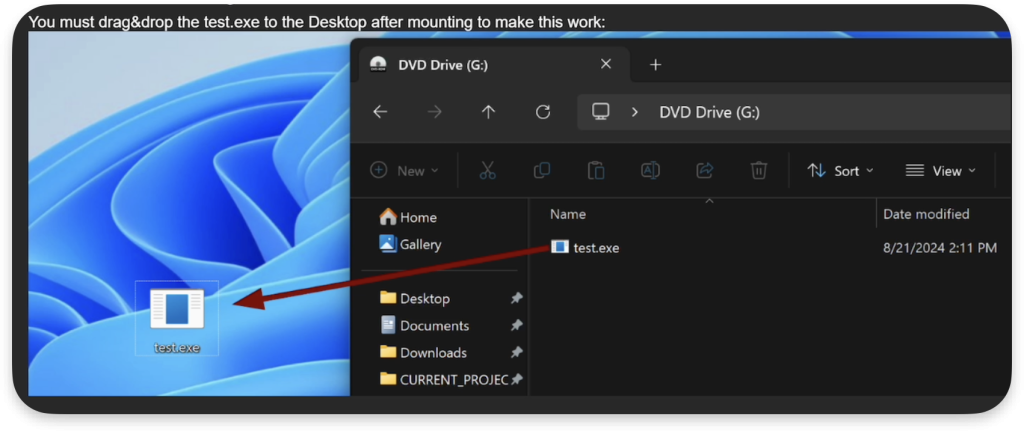Click the This PC monitor icon in address bar

pos(600,112)
